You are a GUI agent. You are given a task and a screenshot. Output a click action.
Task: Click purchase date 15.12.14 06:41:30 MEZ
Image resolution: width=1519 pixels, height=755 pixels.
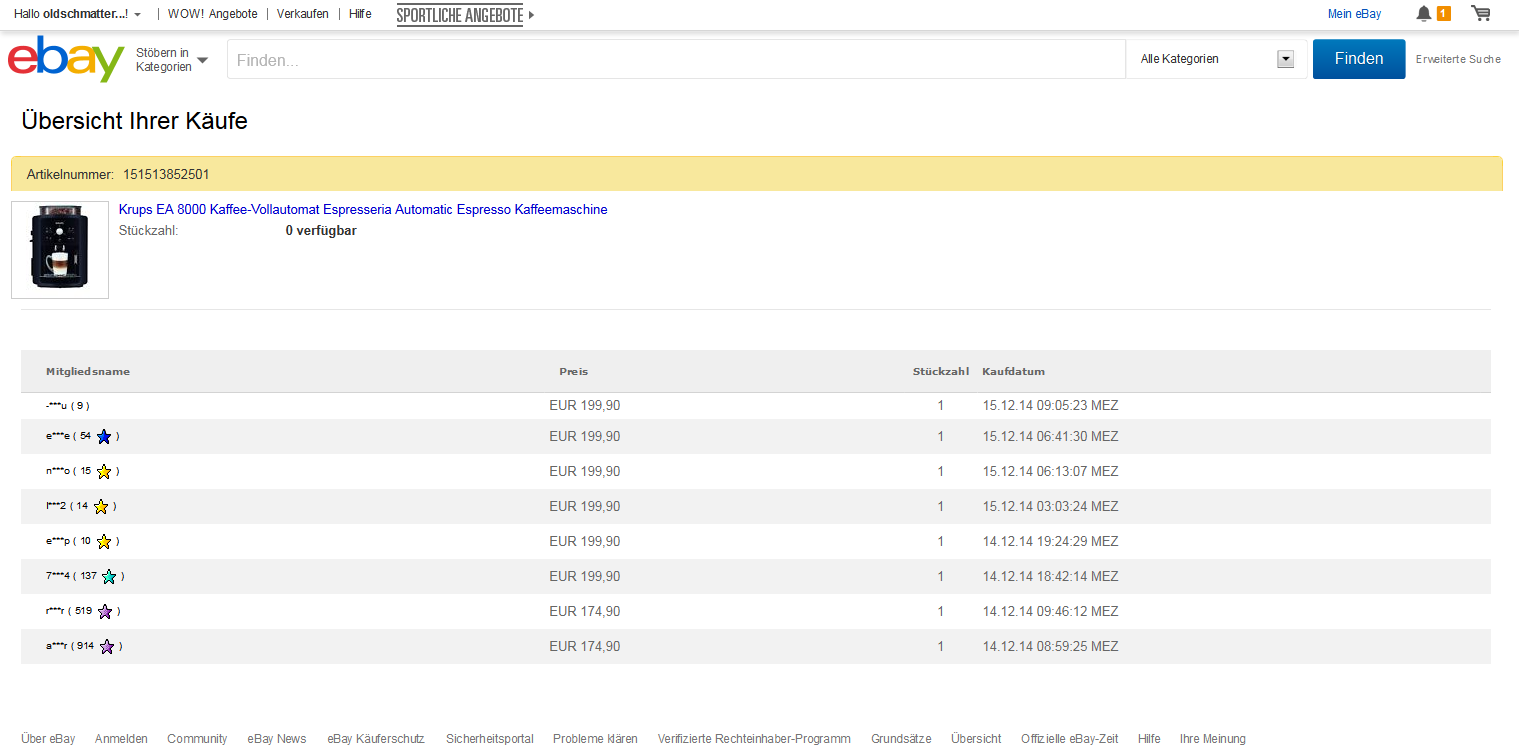coord(1050,436)
